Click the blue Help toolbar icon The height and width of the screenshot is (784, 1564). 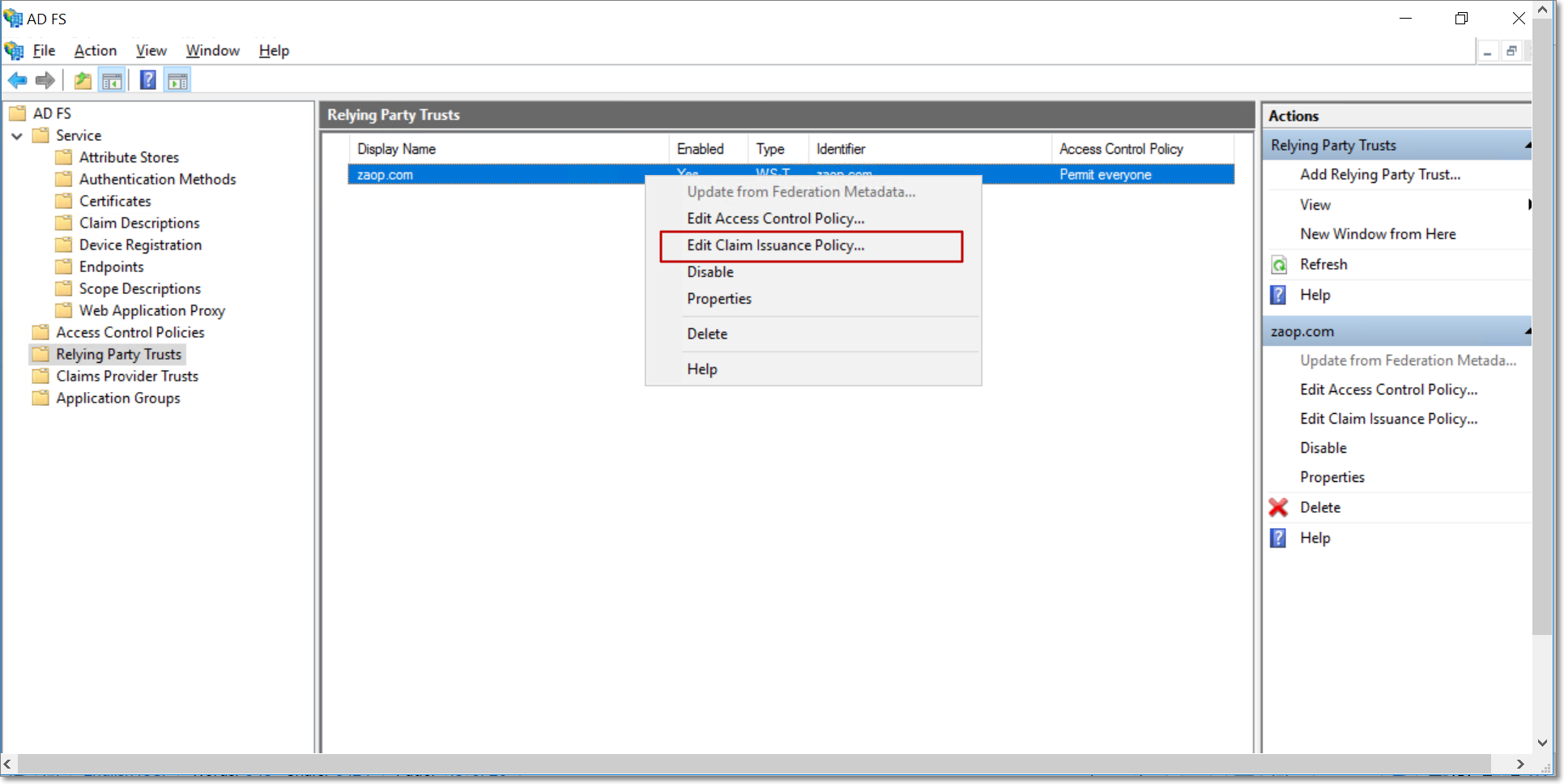pos(147,80)
